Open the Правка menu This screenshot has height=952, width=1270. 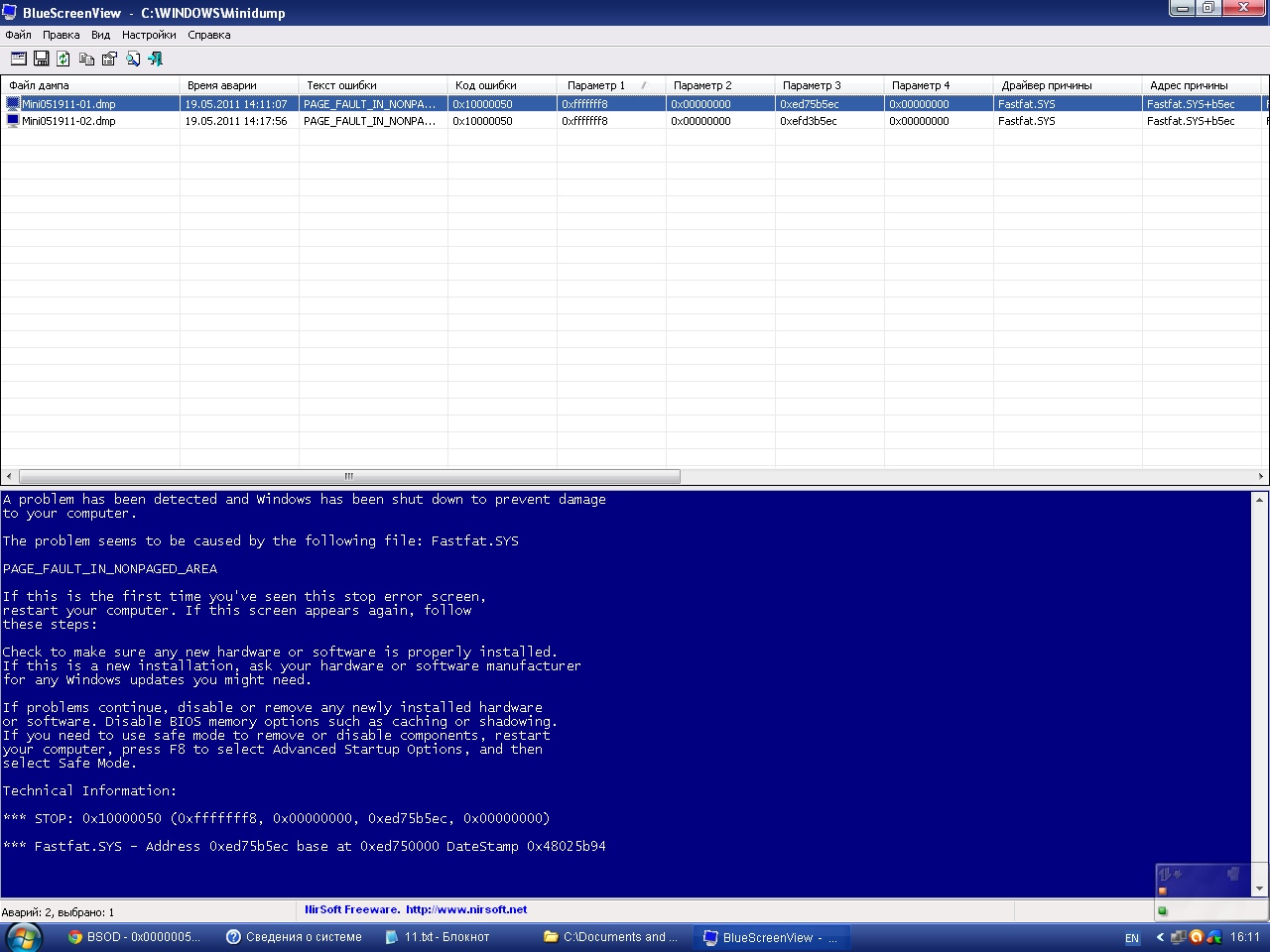coord(62,35)
